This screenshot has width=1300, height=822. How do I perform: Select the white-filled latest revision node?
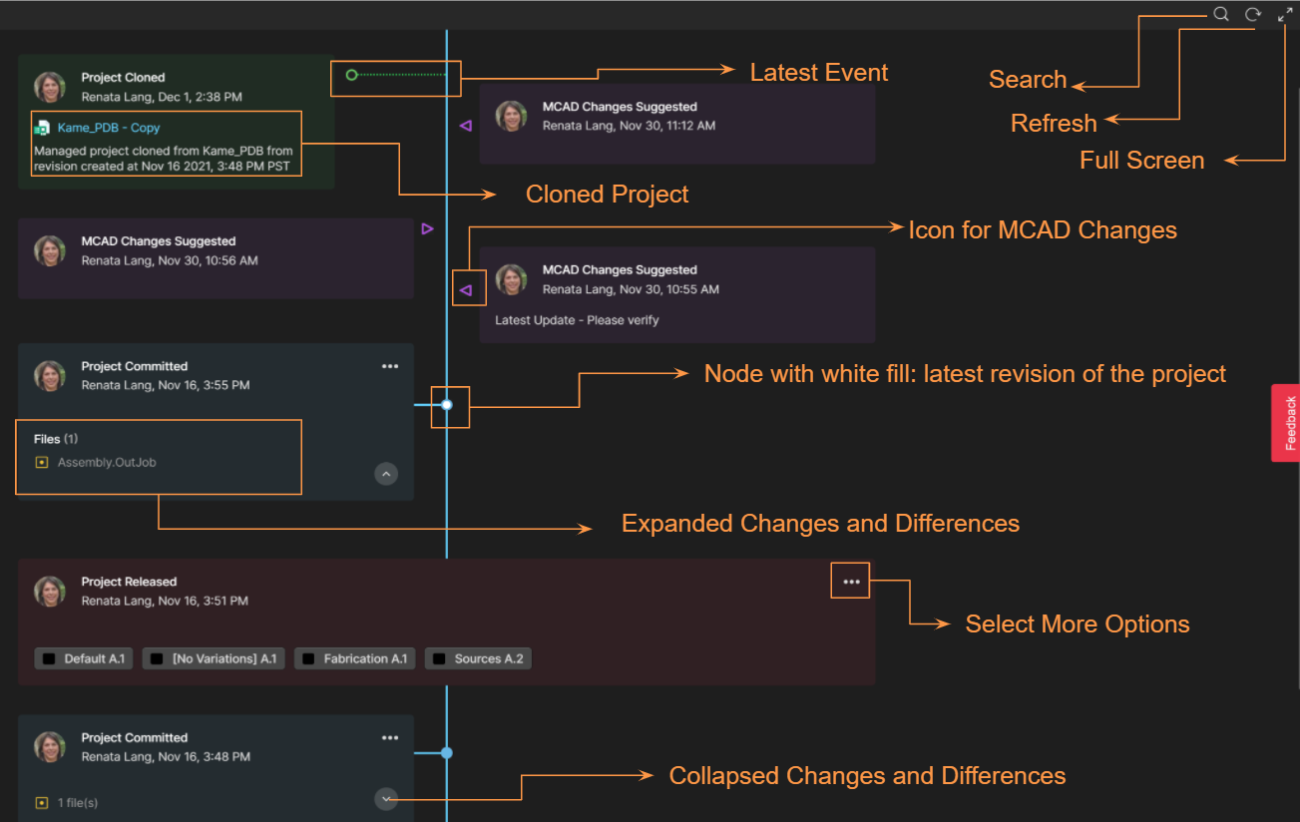(x=447, y=405)
